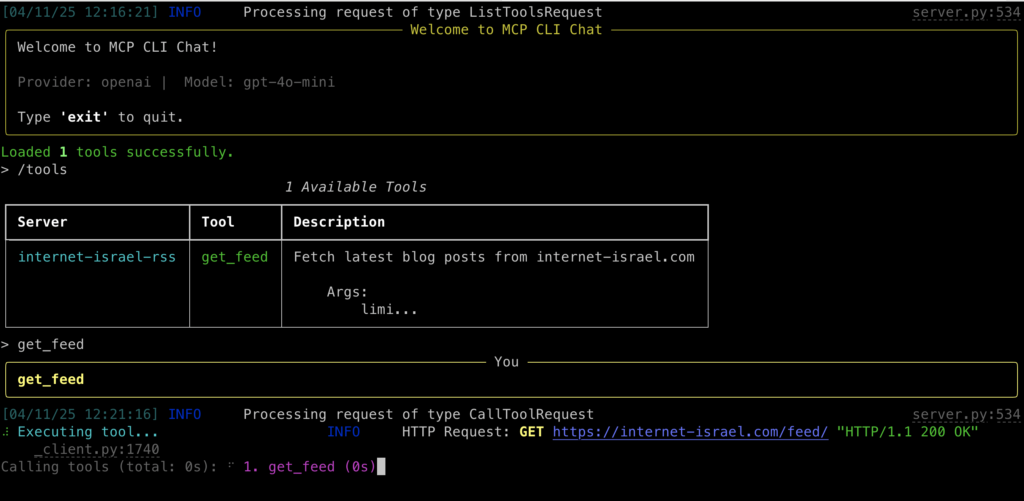Click the terminal cursor block after get_feed (0s)
This screenshot has height=501, width=1024.
pos(381,466)
